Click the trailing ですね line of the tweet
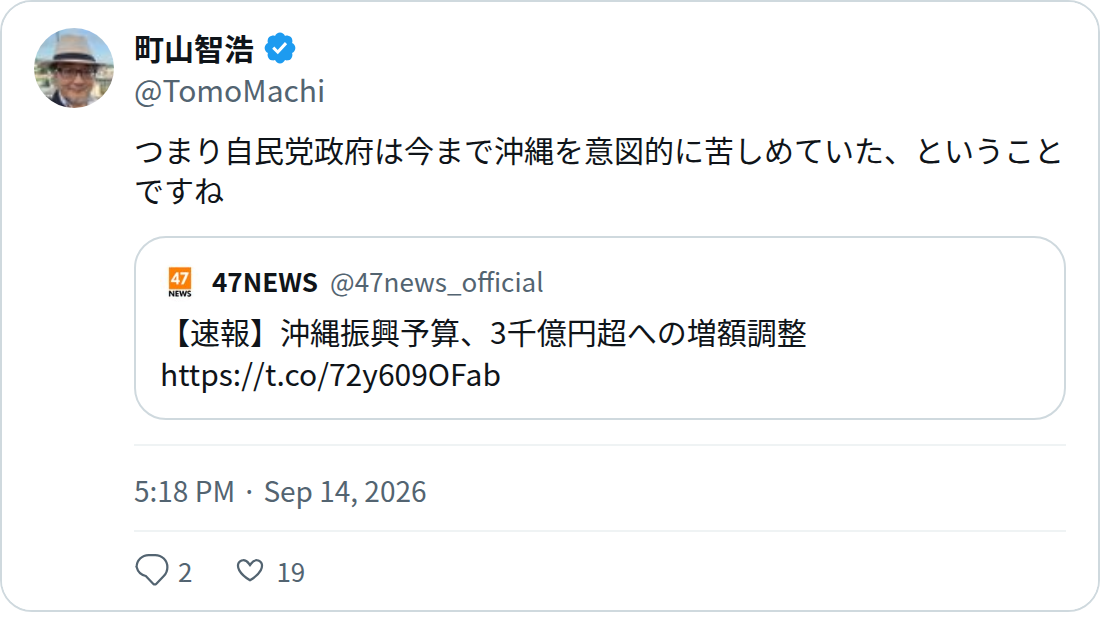 tap(179, 192)
